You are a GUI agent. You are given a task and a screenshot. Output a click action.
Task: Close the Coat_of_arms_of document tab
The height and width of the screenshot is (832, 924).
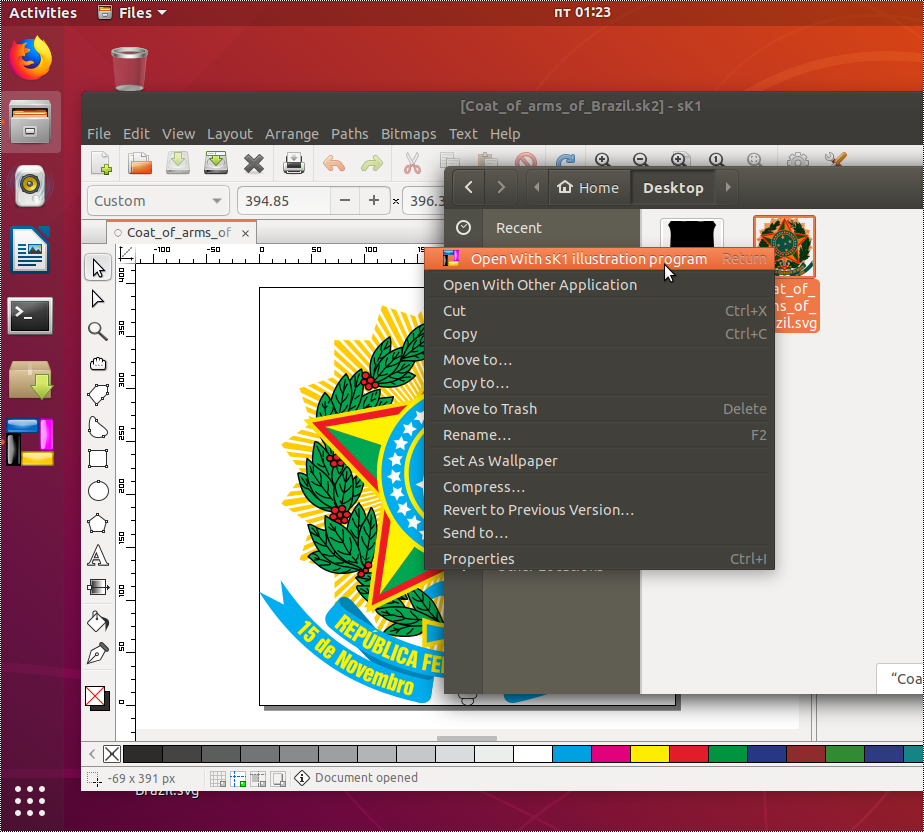click(245, 233)
